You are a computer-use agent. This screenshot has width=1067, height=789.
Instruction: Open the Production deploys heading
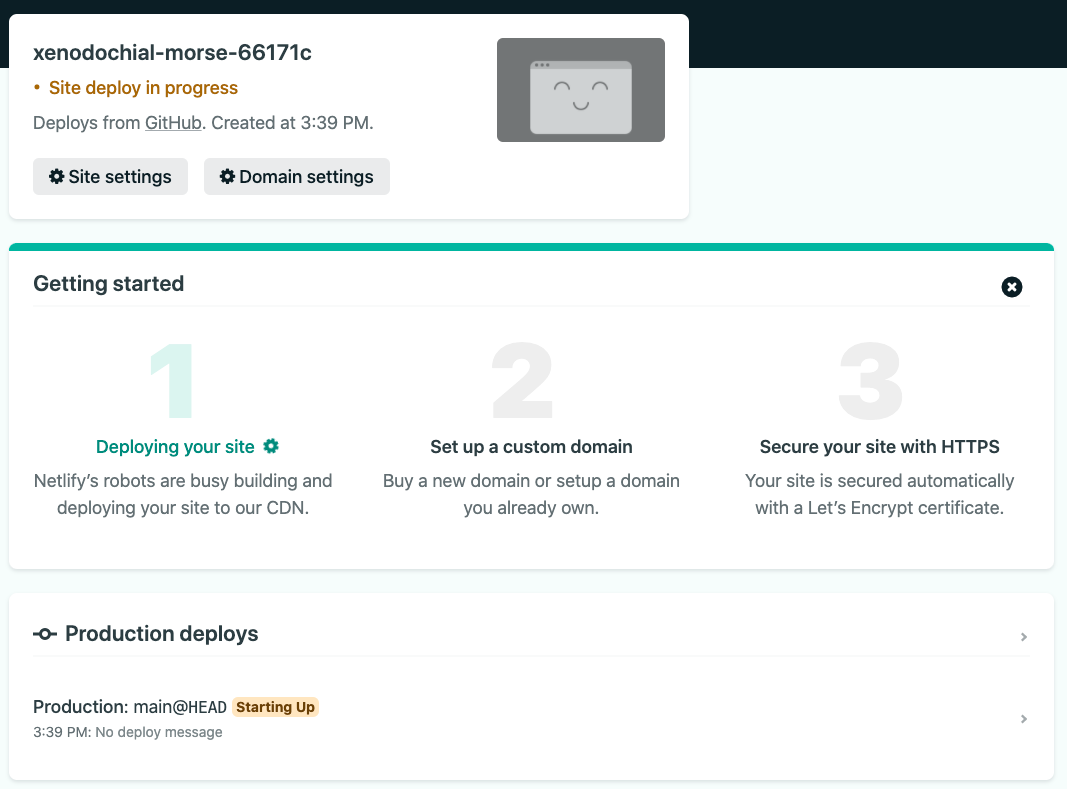(x=161, y=634)
